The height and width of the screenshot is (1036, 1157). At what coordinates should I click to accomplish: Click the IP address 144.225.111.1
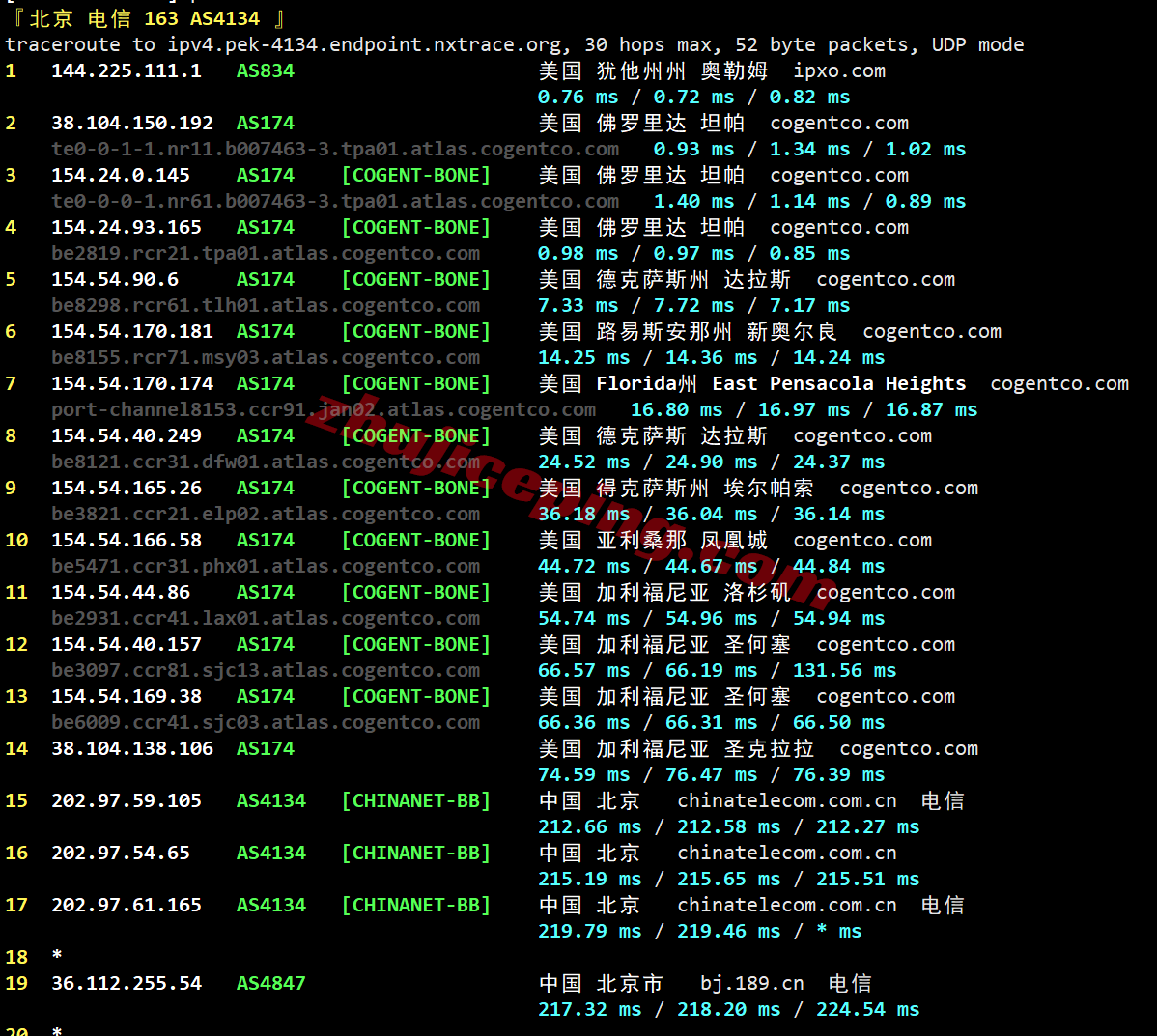[x=127, y=70]
